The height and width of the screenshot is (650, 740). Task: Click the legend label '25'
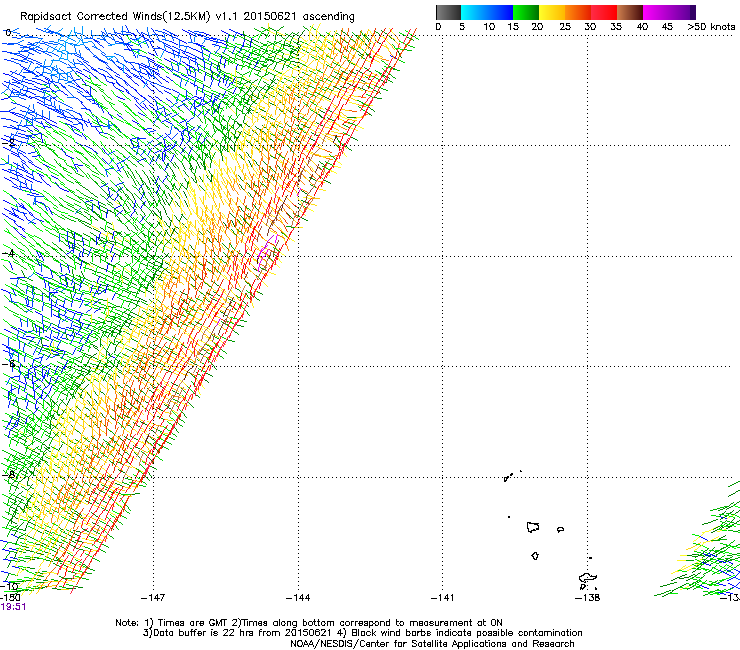565,26
